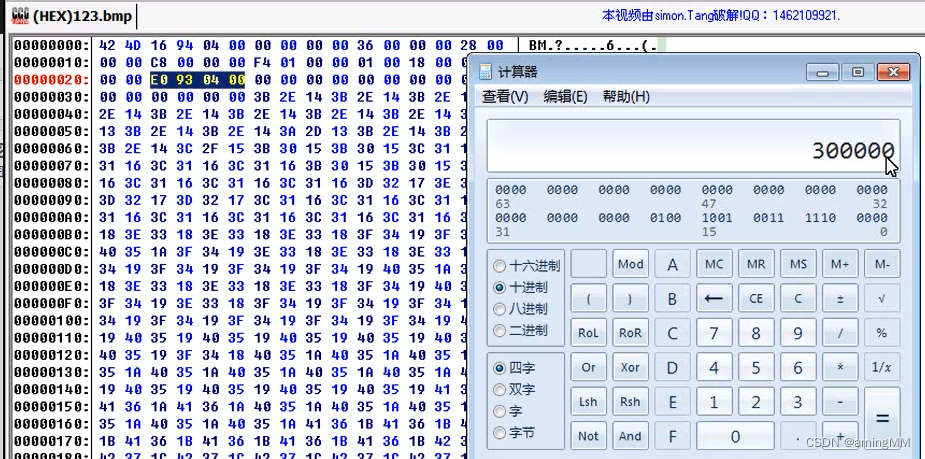Switch to the (HEX)123.bmp tab
Viewport: 925px width, 459px height.
[x=73, y=16]
